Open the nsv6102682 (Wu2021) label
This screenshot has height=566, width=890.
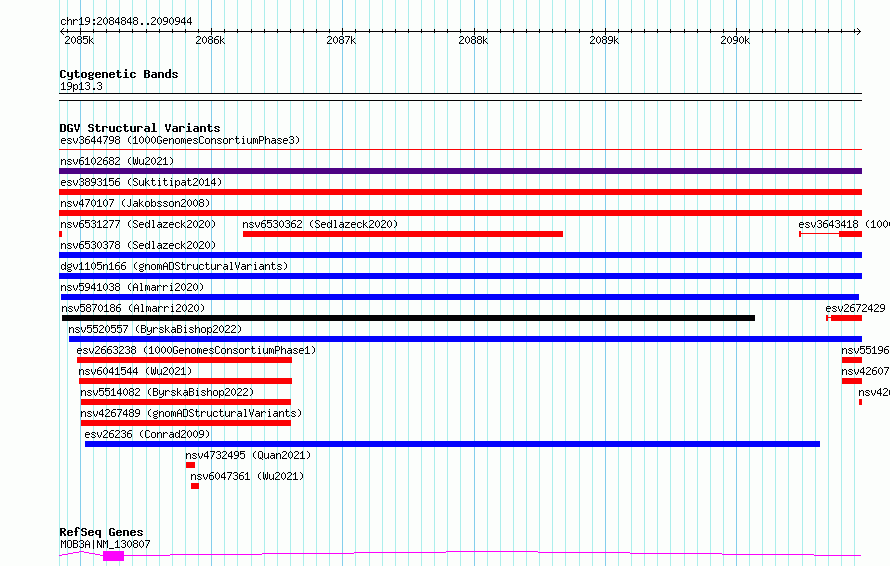point(117,161)
